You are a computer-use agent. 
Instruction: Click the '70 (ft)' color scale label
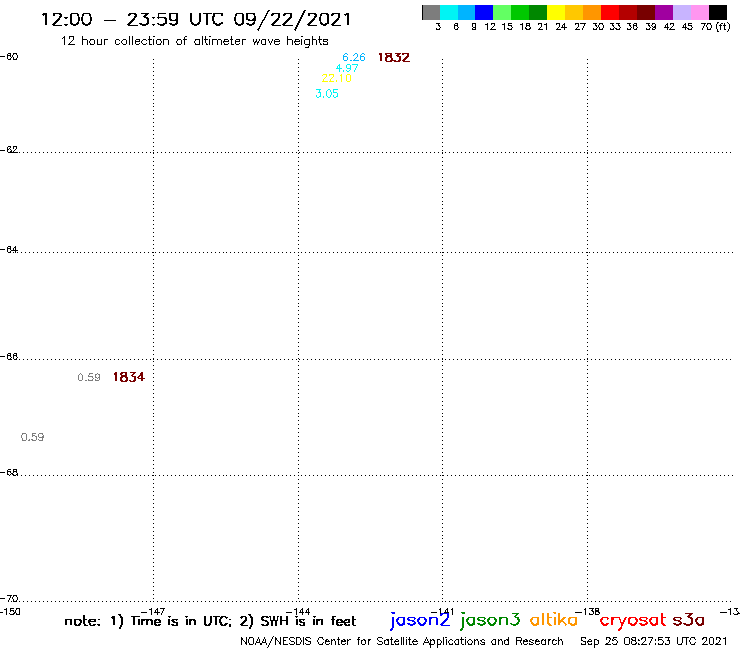pyautogui.click(x=715, y=27)
